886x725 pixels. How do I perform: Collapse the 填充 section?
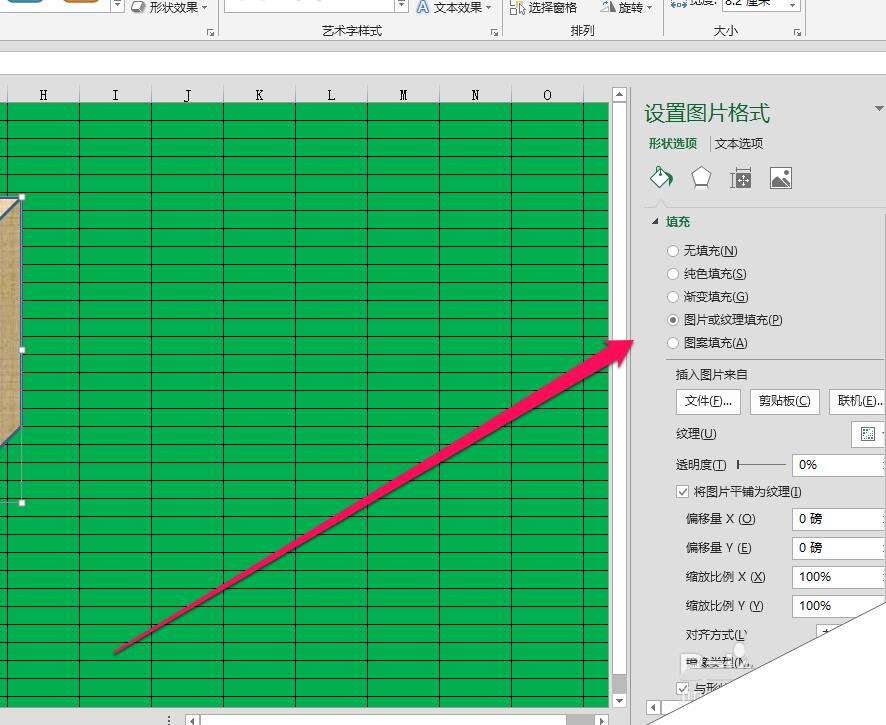pos(655,222)
